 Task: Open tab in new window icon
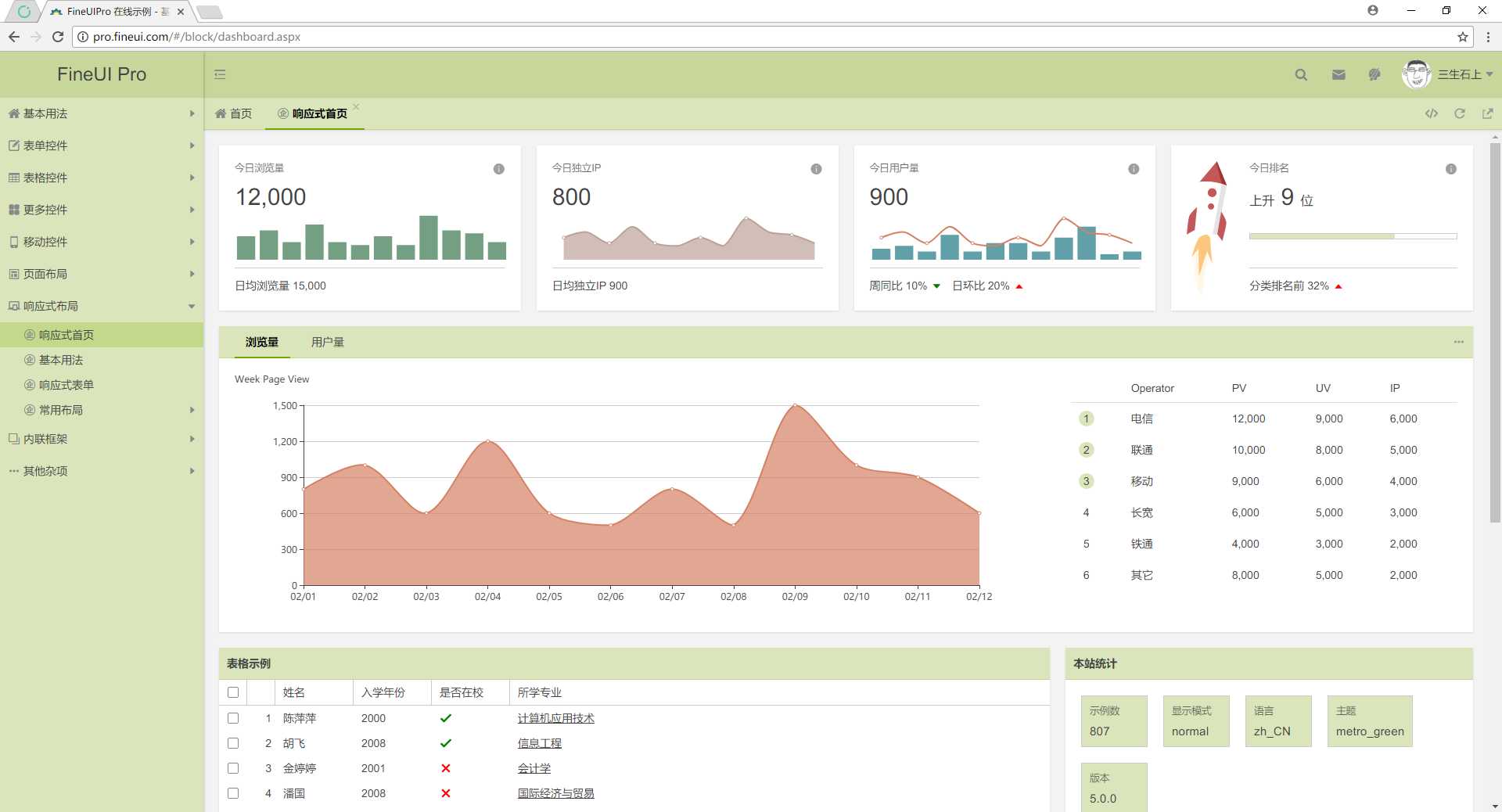pos(1487,113)
